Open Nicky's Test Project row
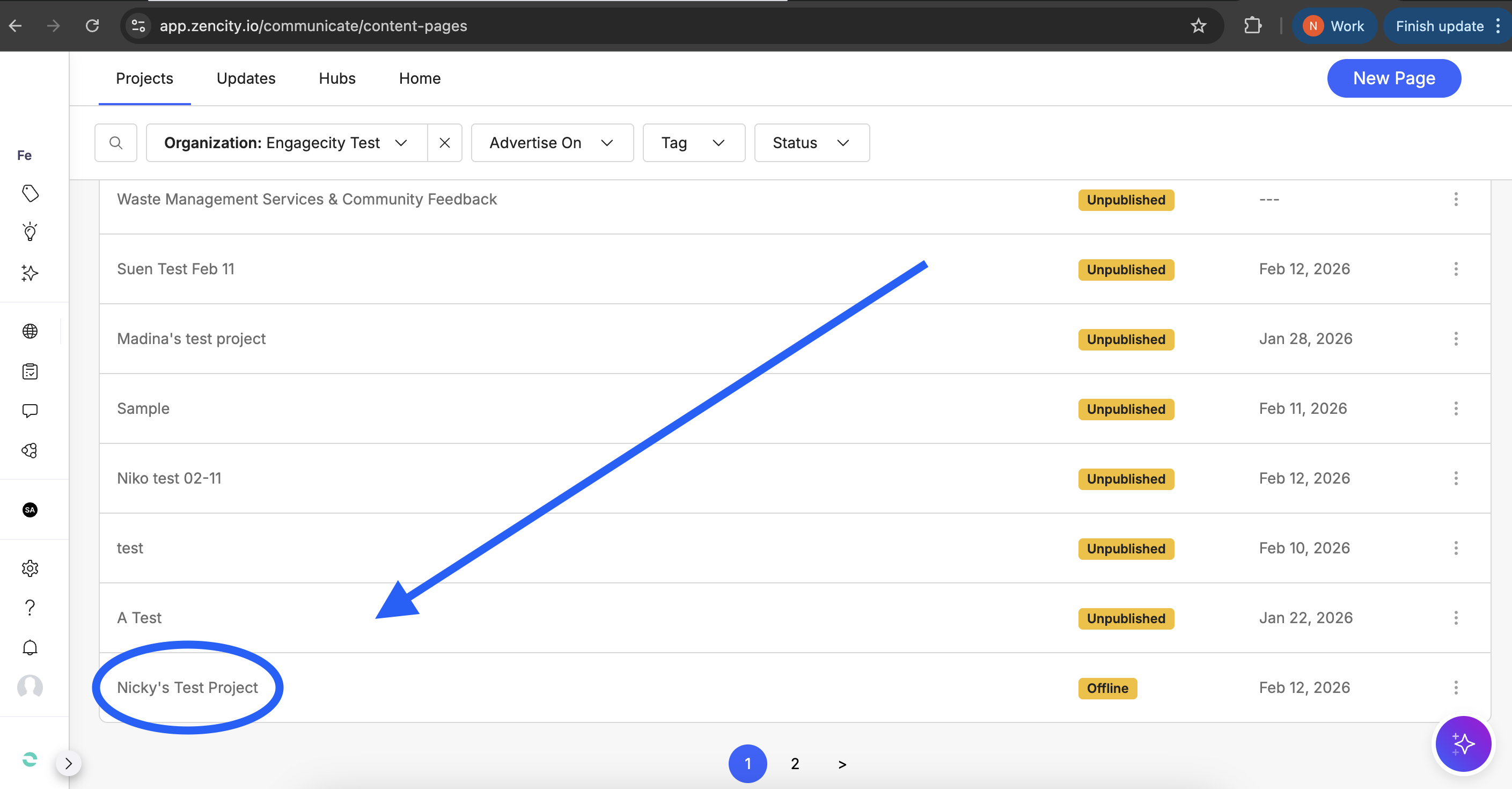Image resolution: width=1512 pixels, height=789 pixels. 187,688
